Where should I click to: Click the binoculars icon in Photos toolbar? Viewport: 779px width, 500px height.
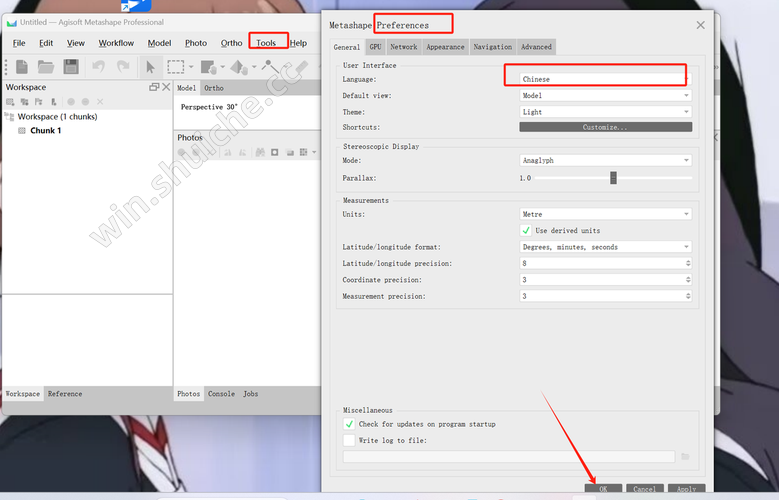click(x=260, y=152)
